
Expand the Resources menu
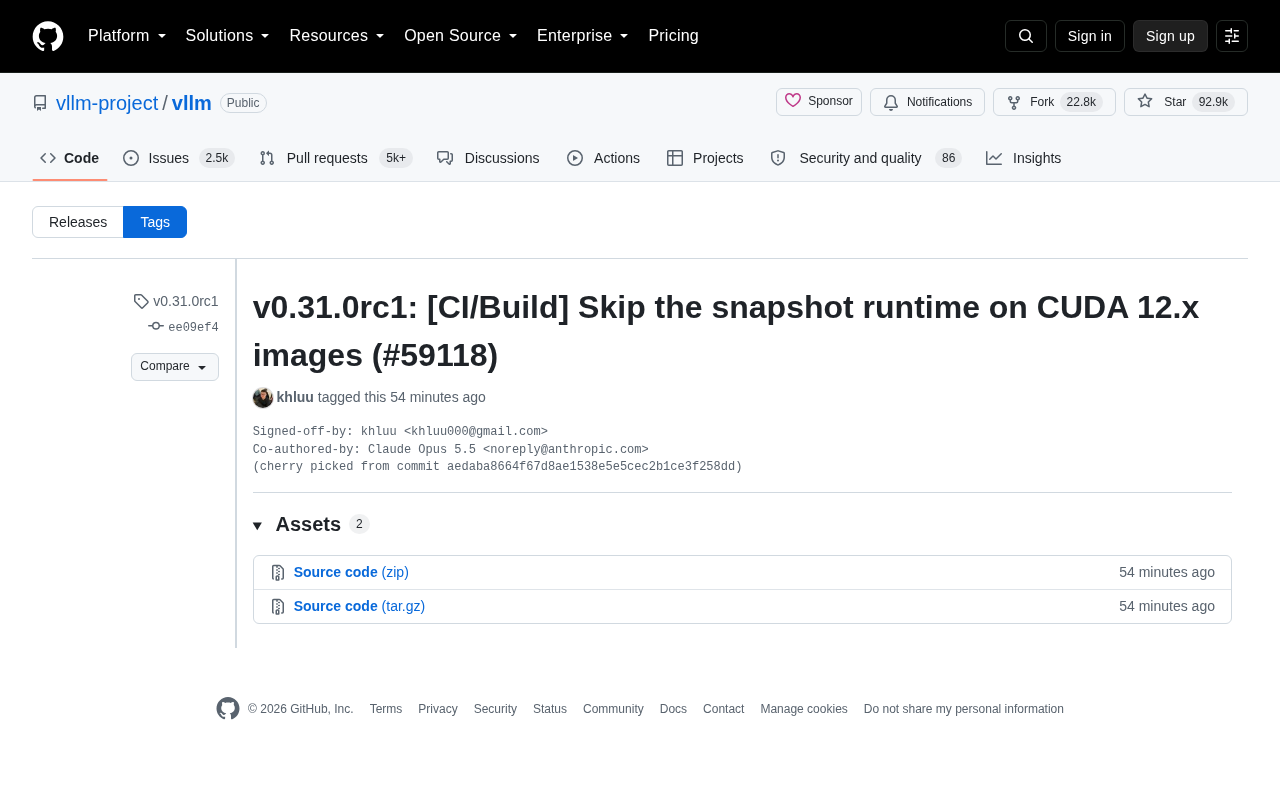pyautogui.click(x=337, y=36)
